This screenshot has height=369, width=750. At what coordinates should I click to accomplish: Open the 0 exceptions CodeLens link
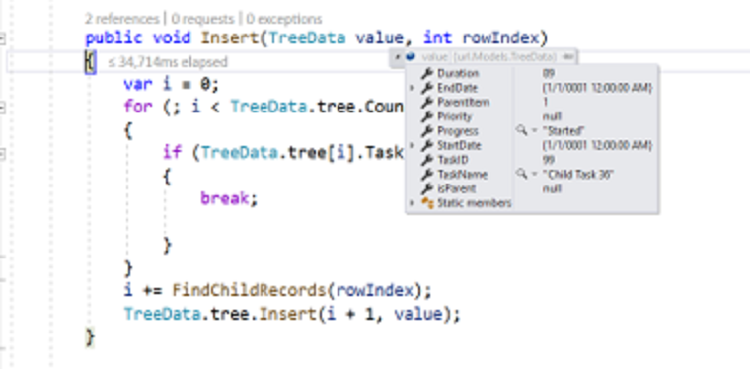(284, 19)
